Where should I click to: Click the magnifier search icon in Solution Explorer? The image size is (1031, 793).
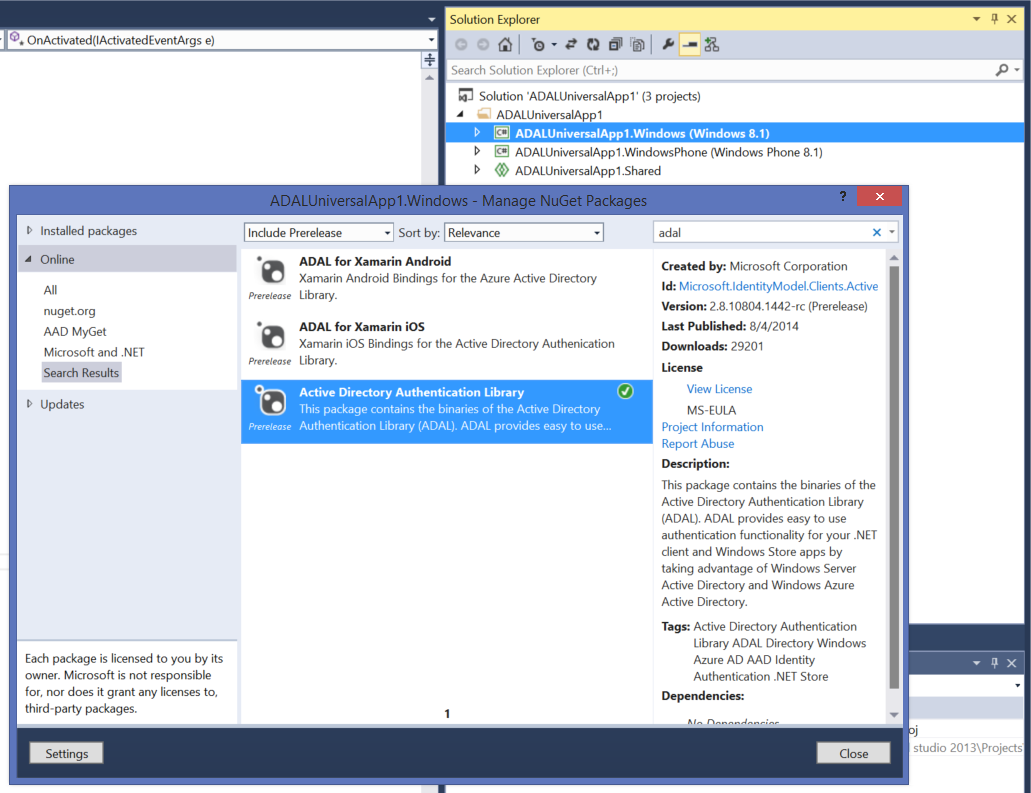[x=1002, y=70]
